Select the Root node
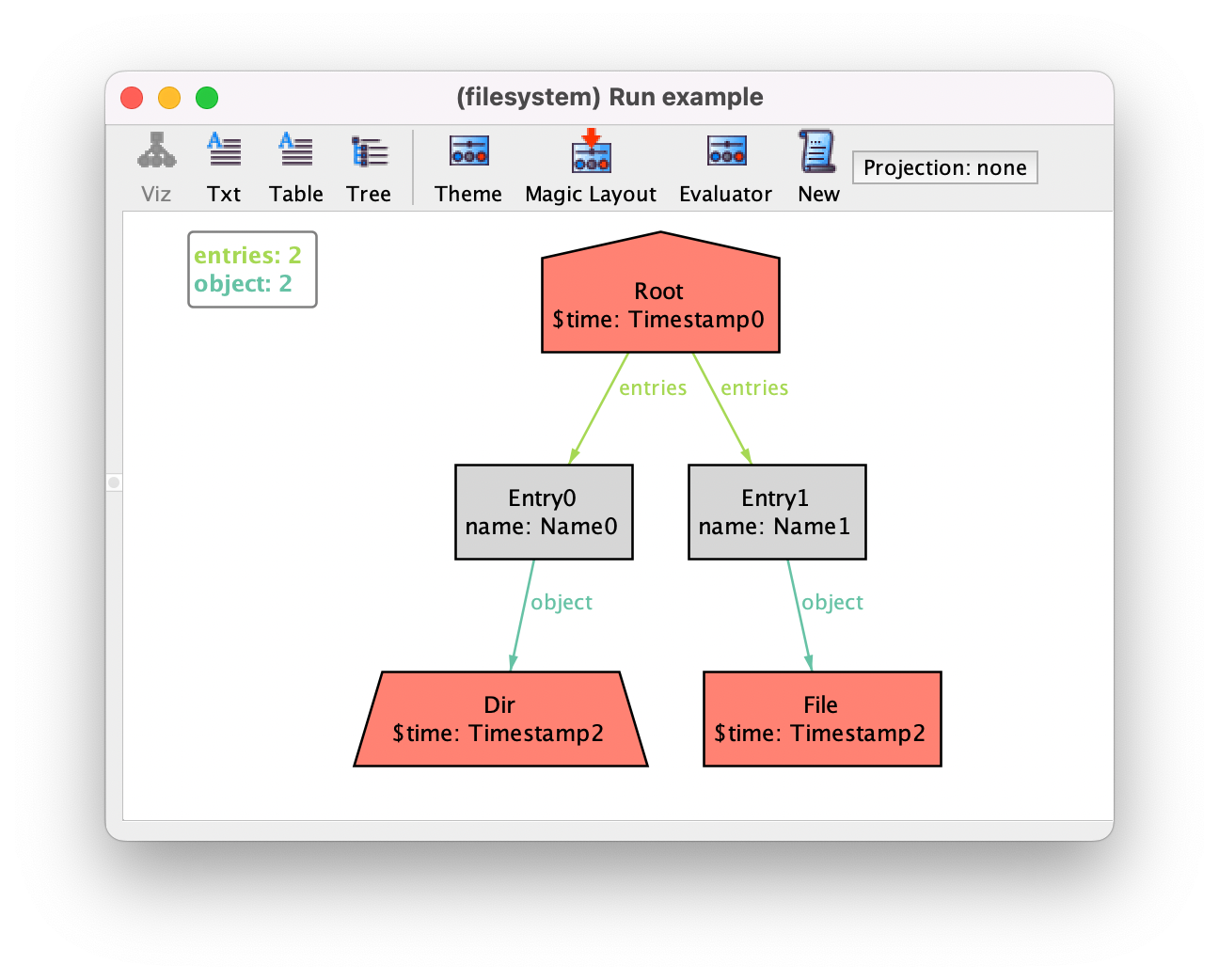The image size is (1219, 980). click(x=660, y=292)
